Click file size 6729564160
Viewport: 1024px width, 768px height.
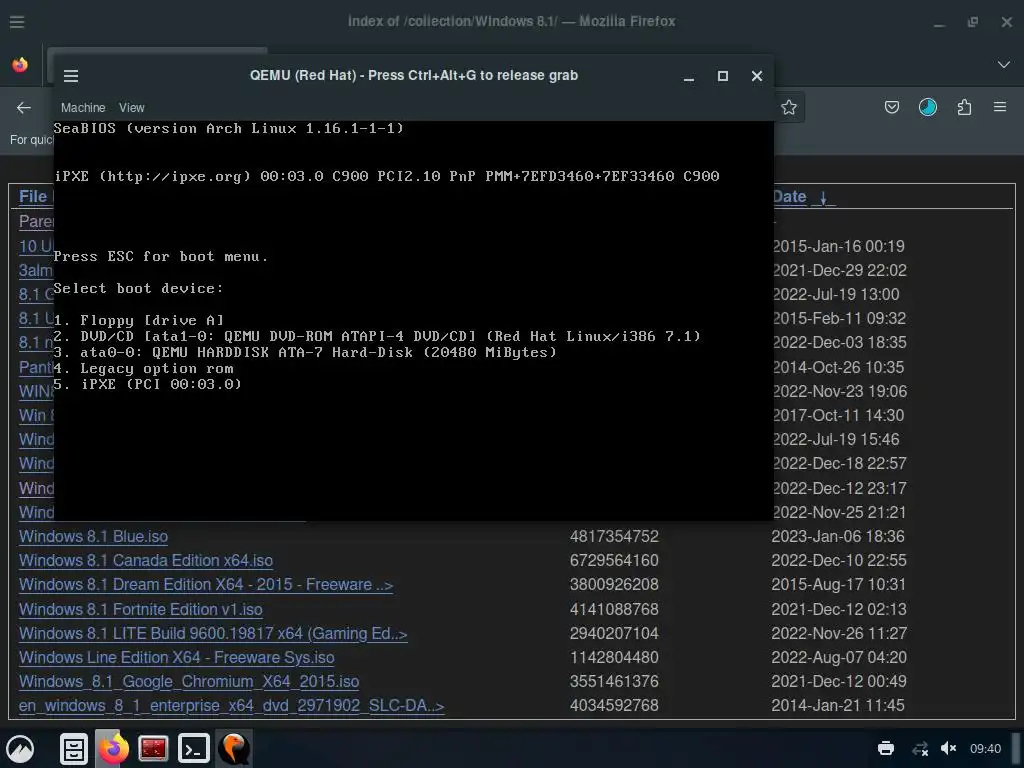[x=614, y=561]
